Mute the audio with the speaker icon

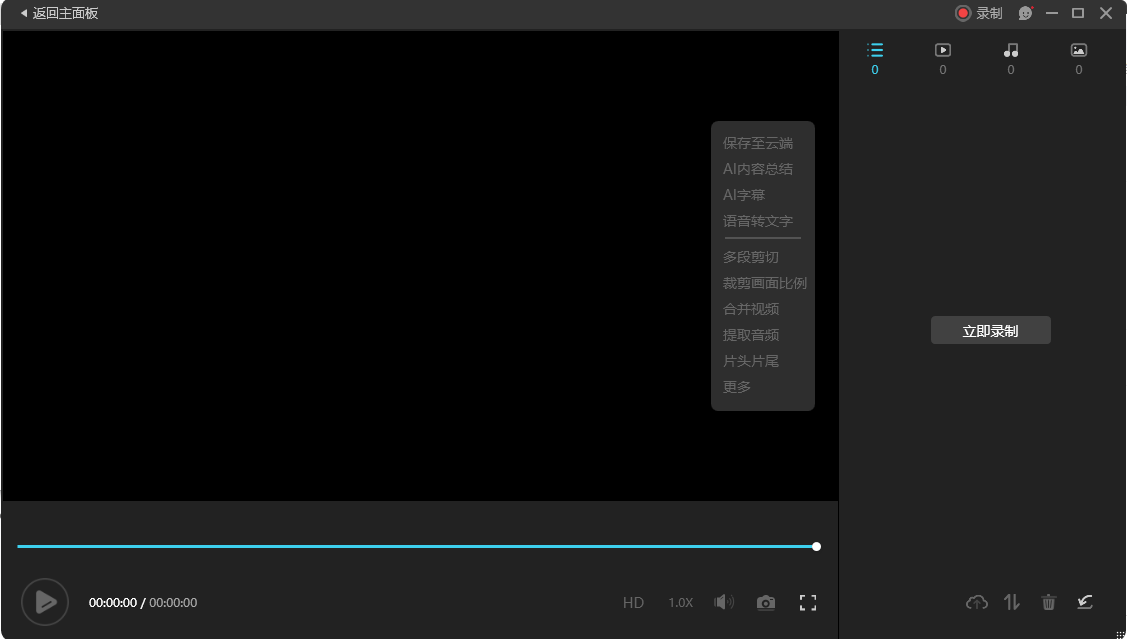724,602
